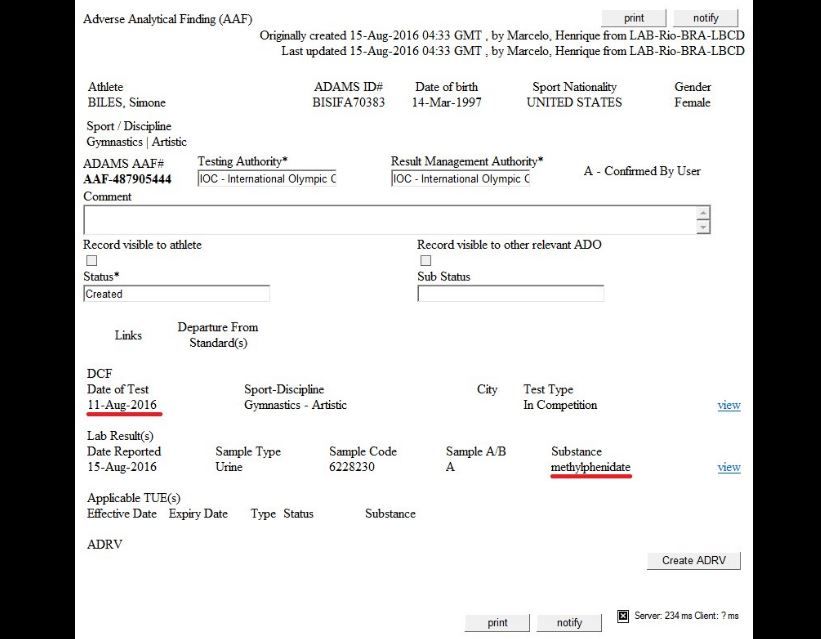Select the Status field showing Created

tap(176, 294)
